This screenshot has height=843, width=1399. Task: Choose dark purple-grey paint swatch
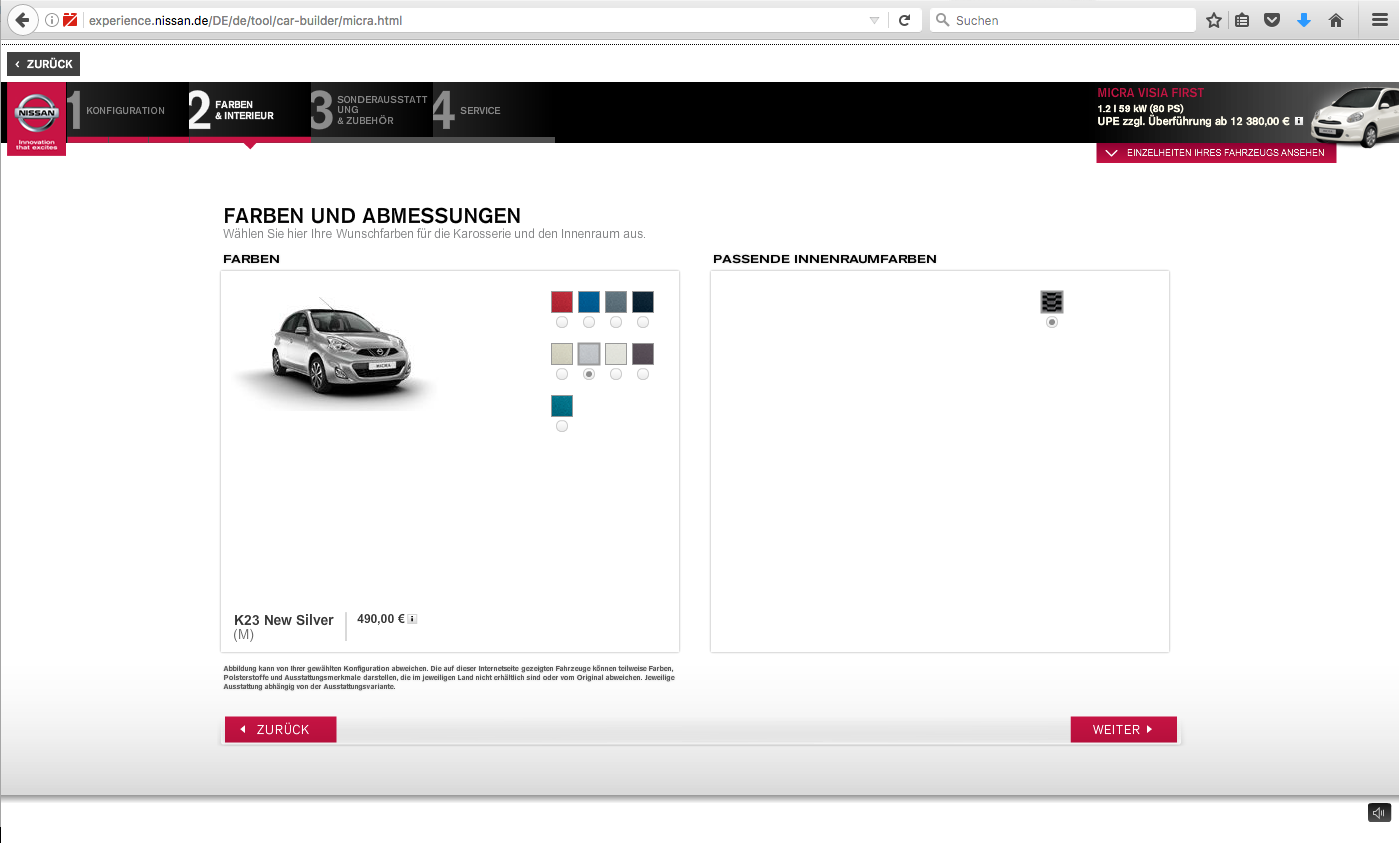(643, 354)
